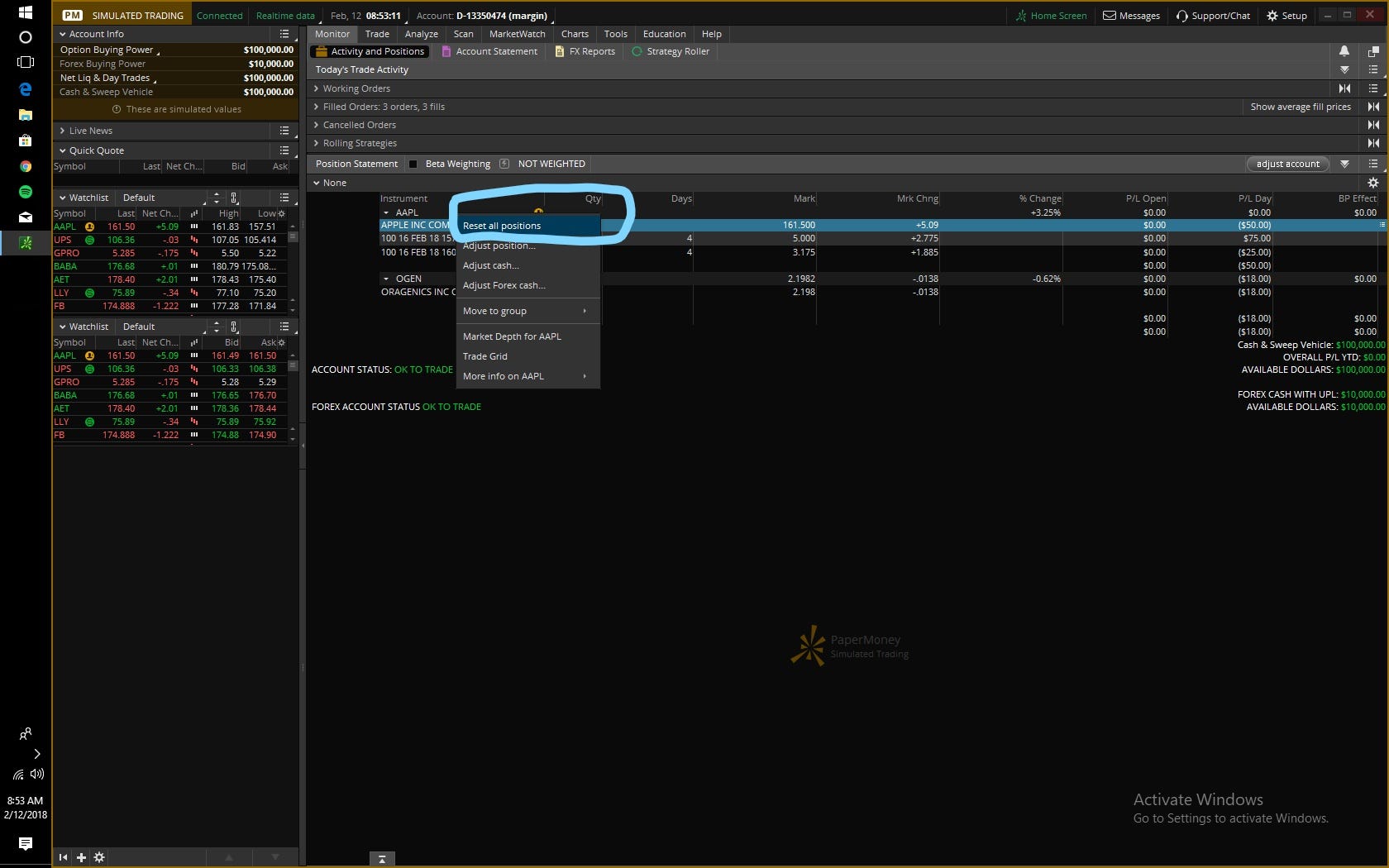Open Spotify from the taskbar
Viewport: 1389px width, 868px height.
click(25, 192)
